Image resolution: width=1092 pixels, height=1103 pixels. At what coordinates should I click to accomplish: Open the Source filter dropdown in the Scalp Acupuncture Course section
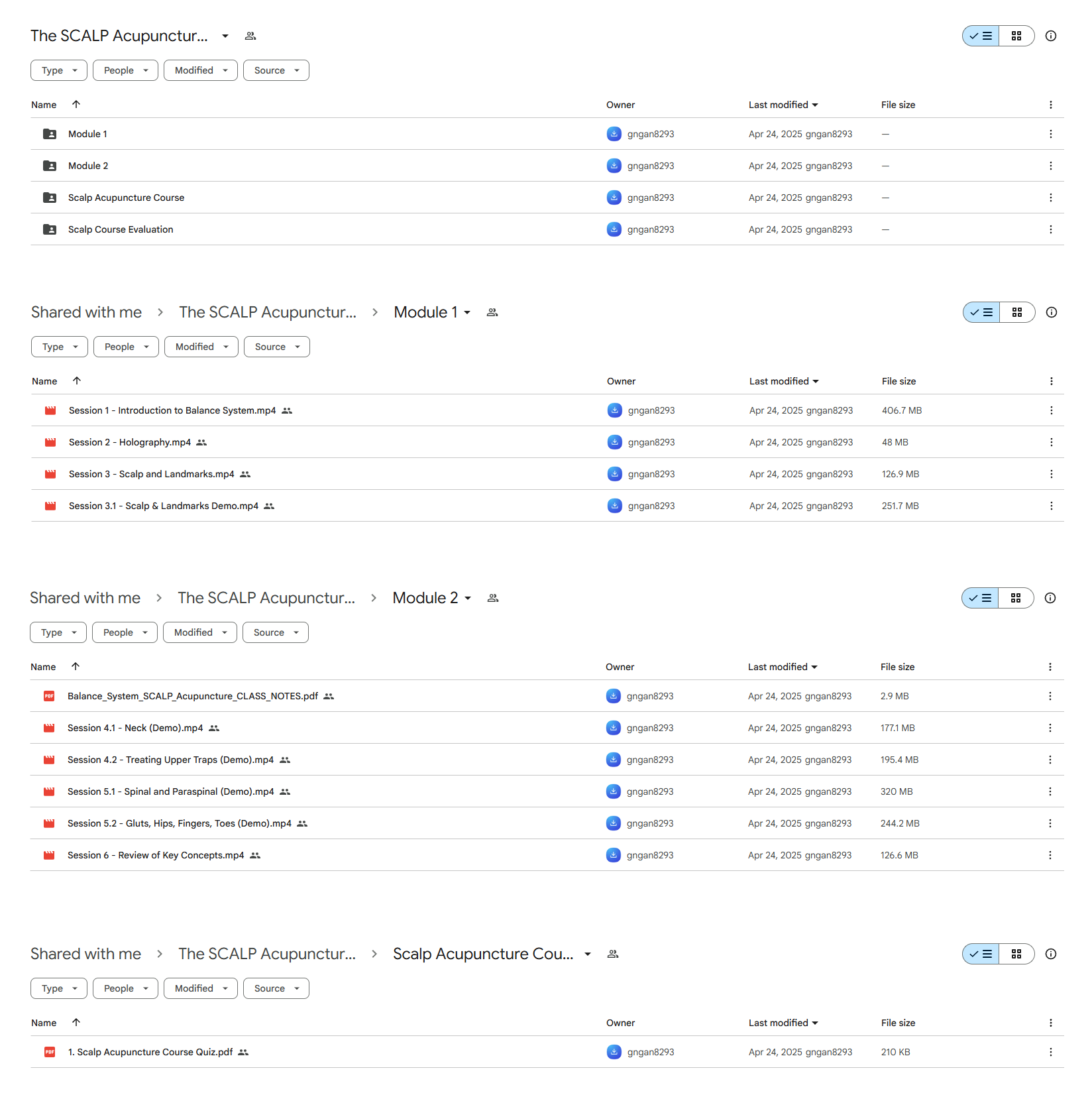pyautogui.click(x=276, y=988)
